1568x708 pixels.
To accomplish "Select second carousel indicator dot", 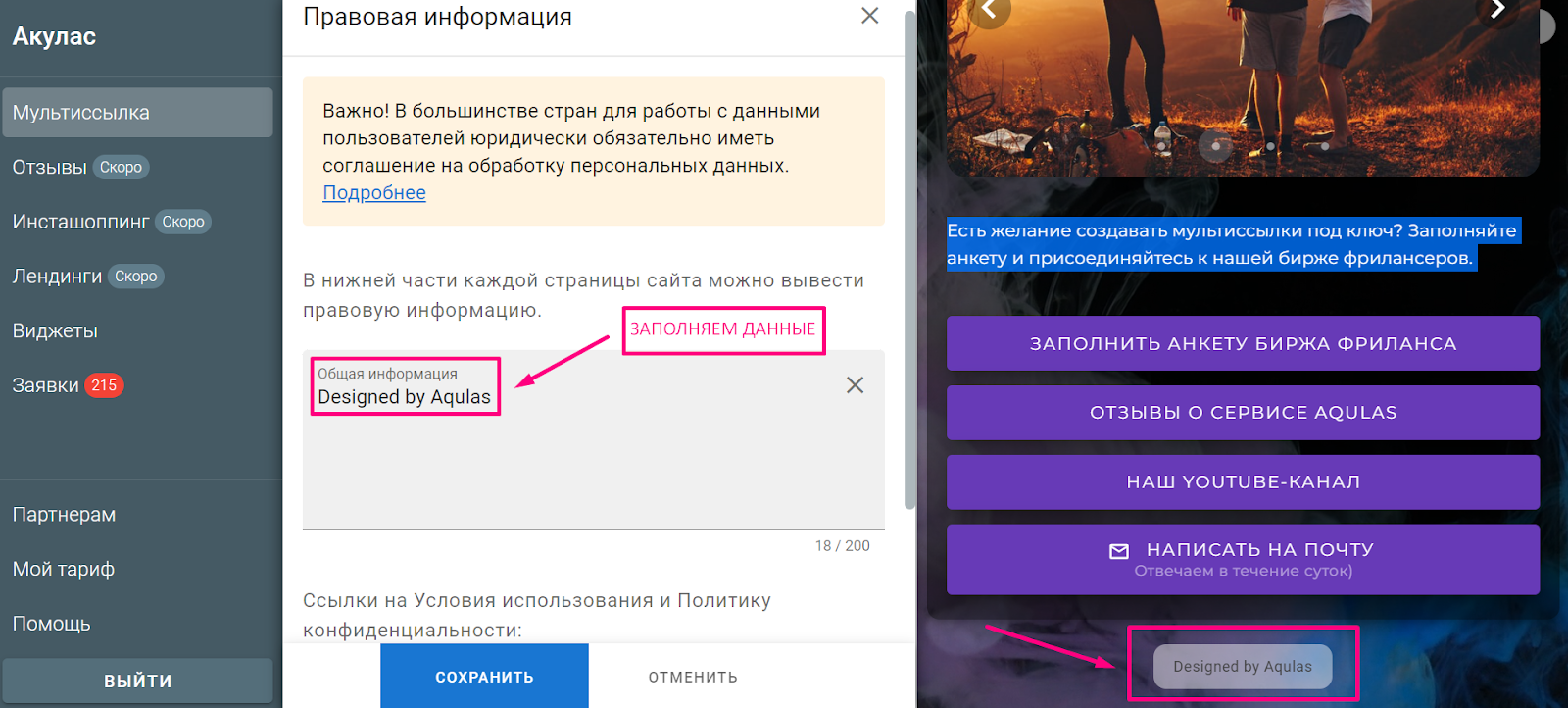I will tap(1215, 146).
